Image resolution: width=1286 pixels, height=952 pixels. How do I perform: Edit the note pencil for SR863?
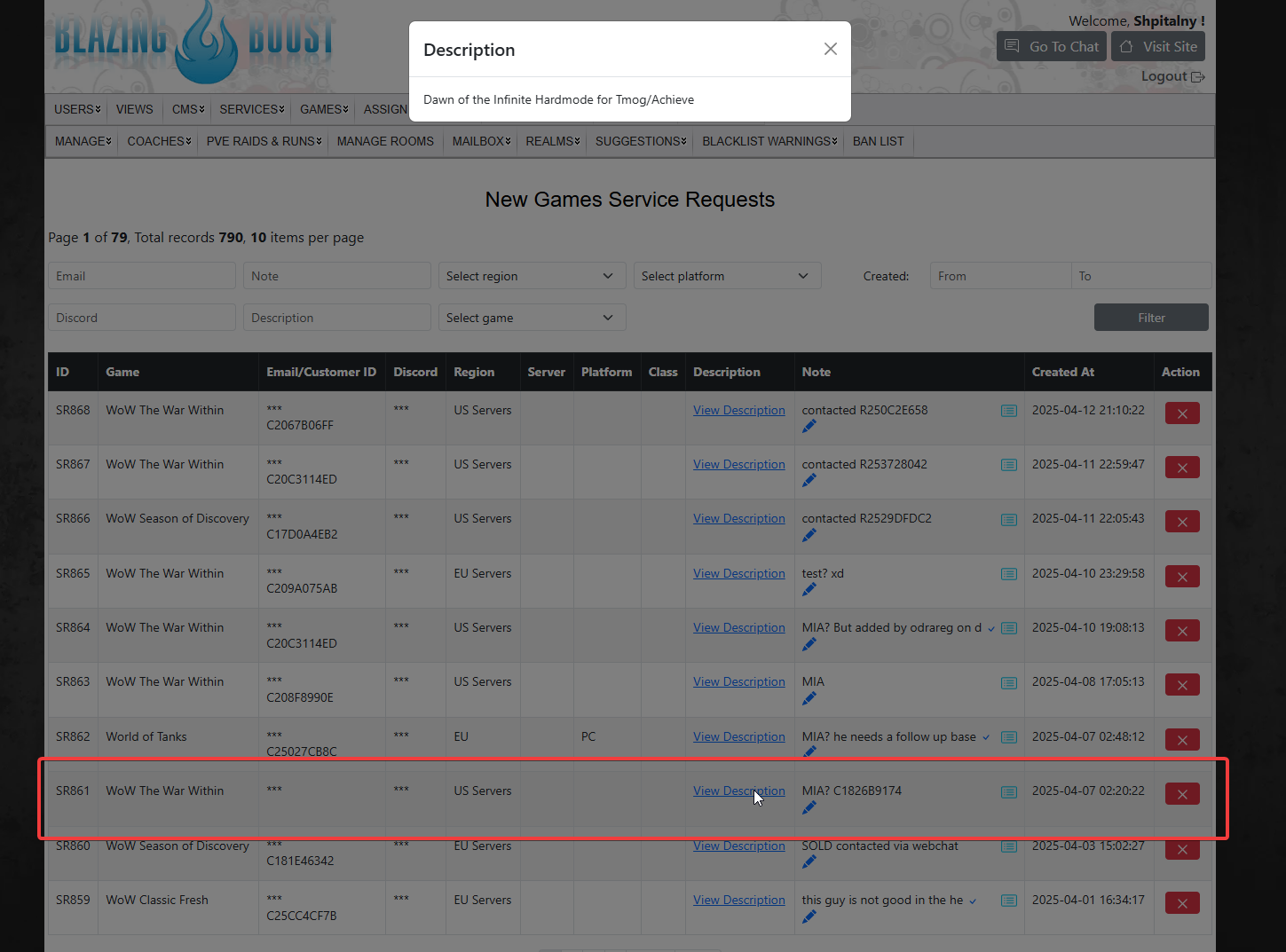coord(809,698)
